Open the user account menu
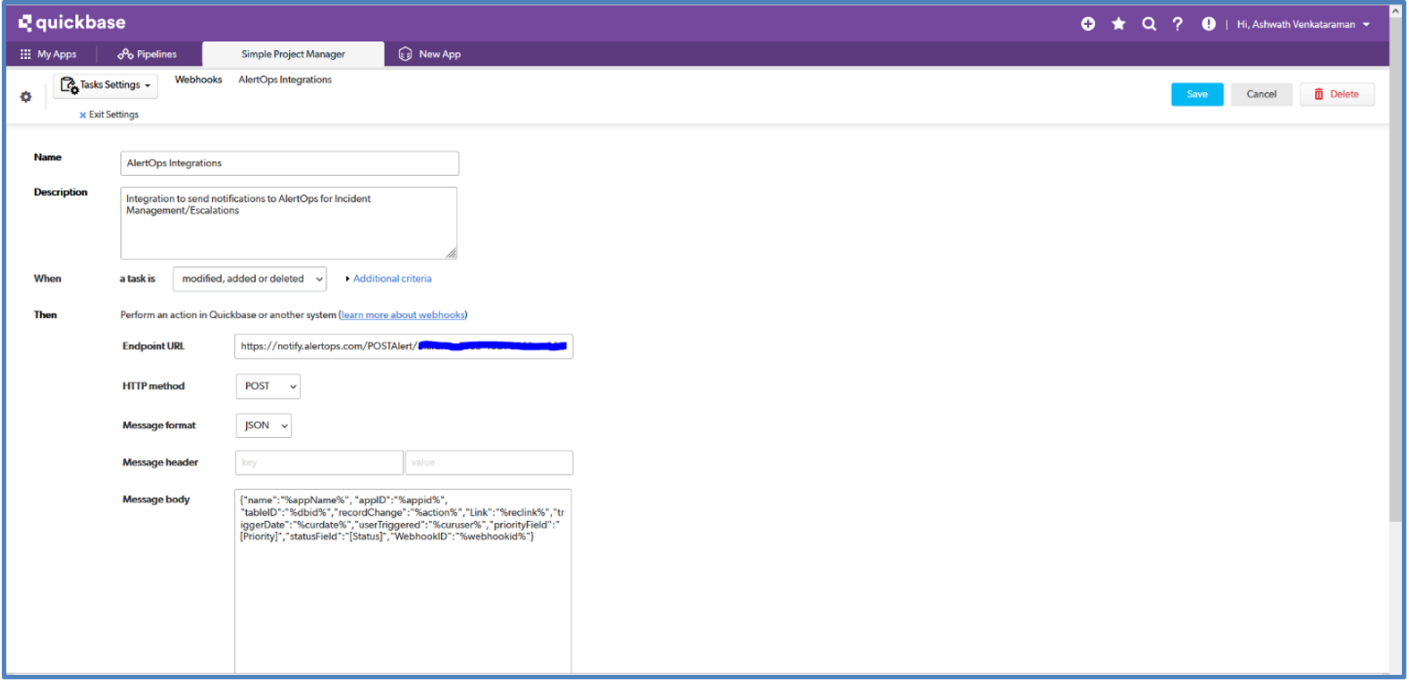Screen dimensions: 1409x682 tap(1303, 24)
